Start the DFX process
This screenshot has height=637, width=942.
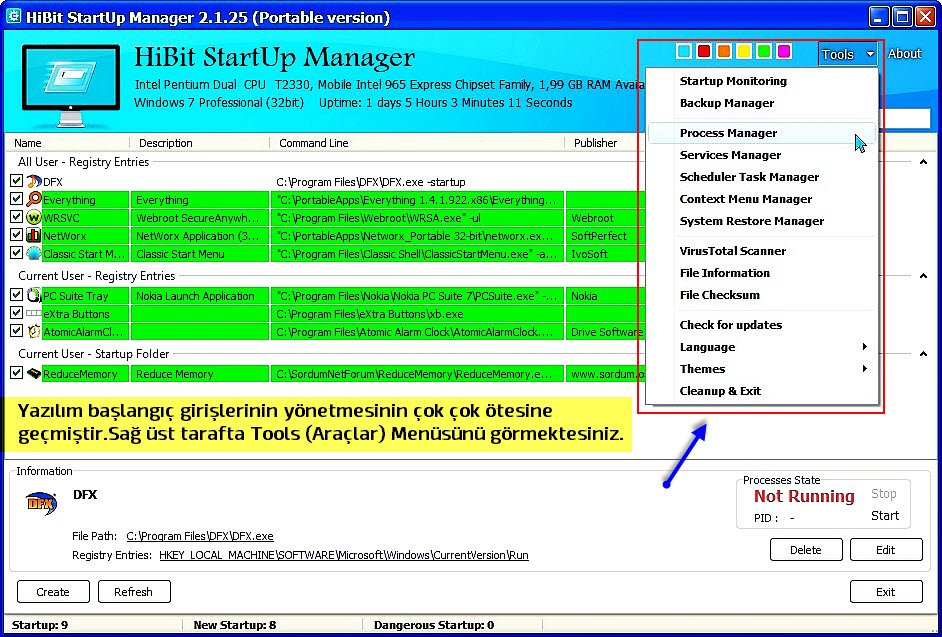[885, 516]
